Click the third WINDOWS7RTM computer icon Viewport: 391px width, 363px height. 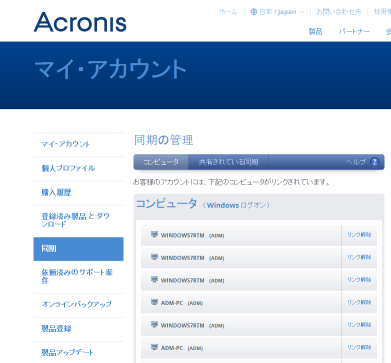click(x=154, y=280)
